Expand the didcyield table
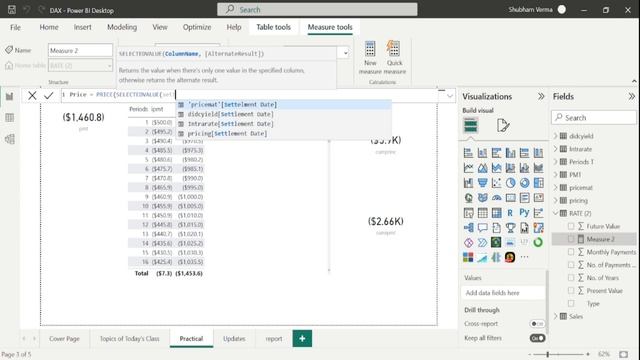 pyautogui.click(x=556, y=136)
